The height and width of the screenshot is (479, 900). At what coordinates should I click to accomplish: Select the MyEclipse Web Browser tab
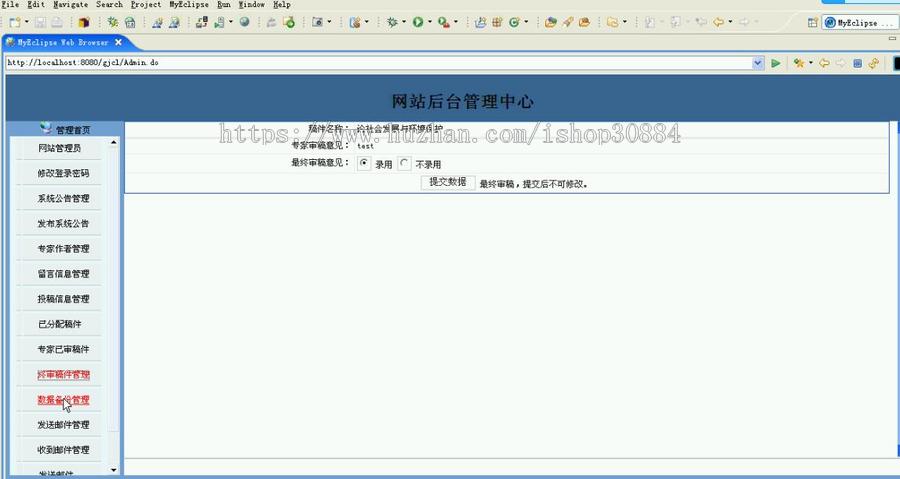pyautogui.click(x=62, y=42)
